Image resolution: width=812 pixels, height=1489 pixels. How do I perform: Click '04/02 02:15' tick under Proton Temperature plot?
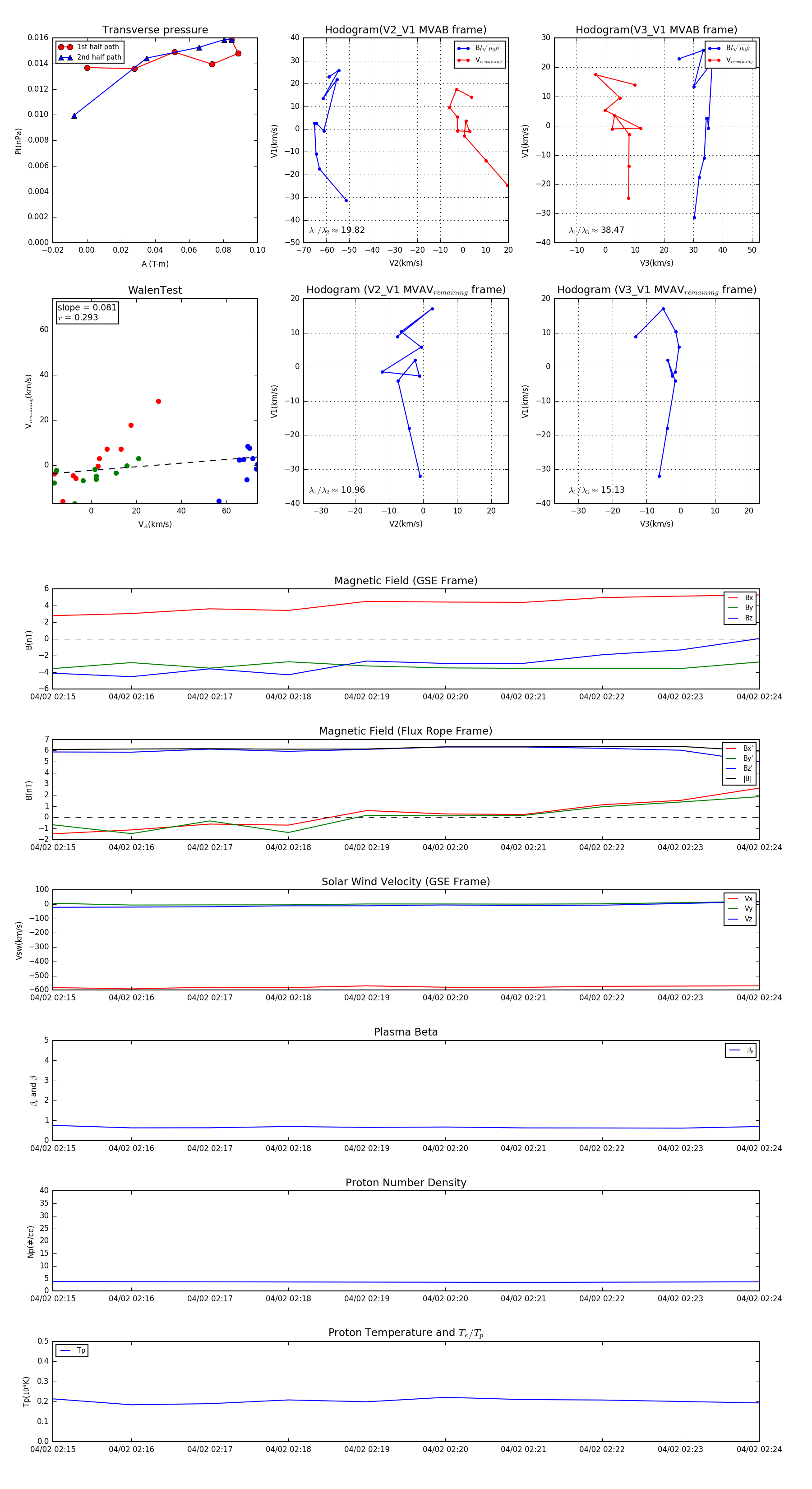coord(53,1449)
